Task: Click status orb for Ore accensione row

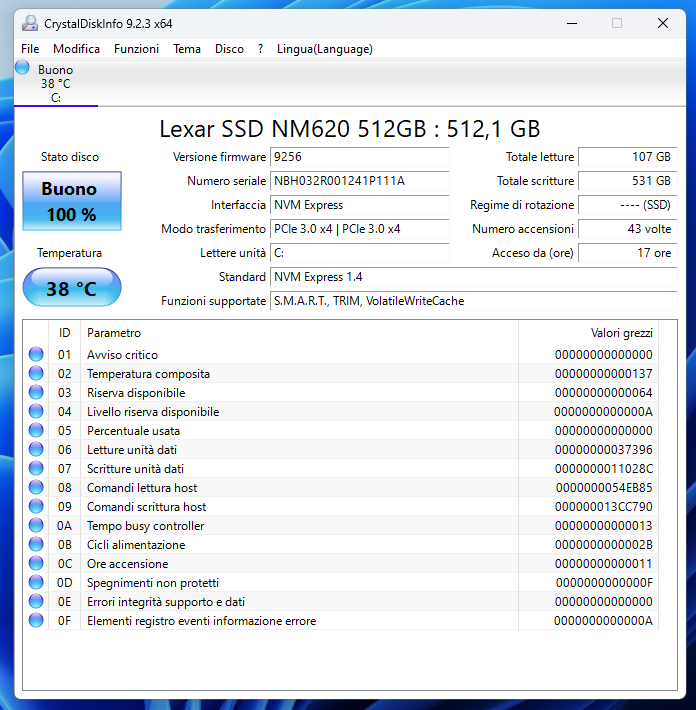Action: tap(36, 563)
